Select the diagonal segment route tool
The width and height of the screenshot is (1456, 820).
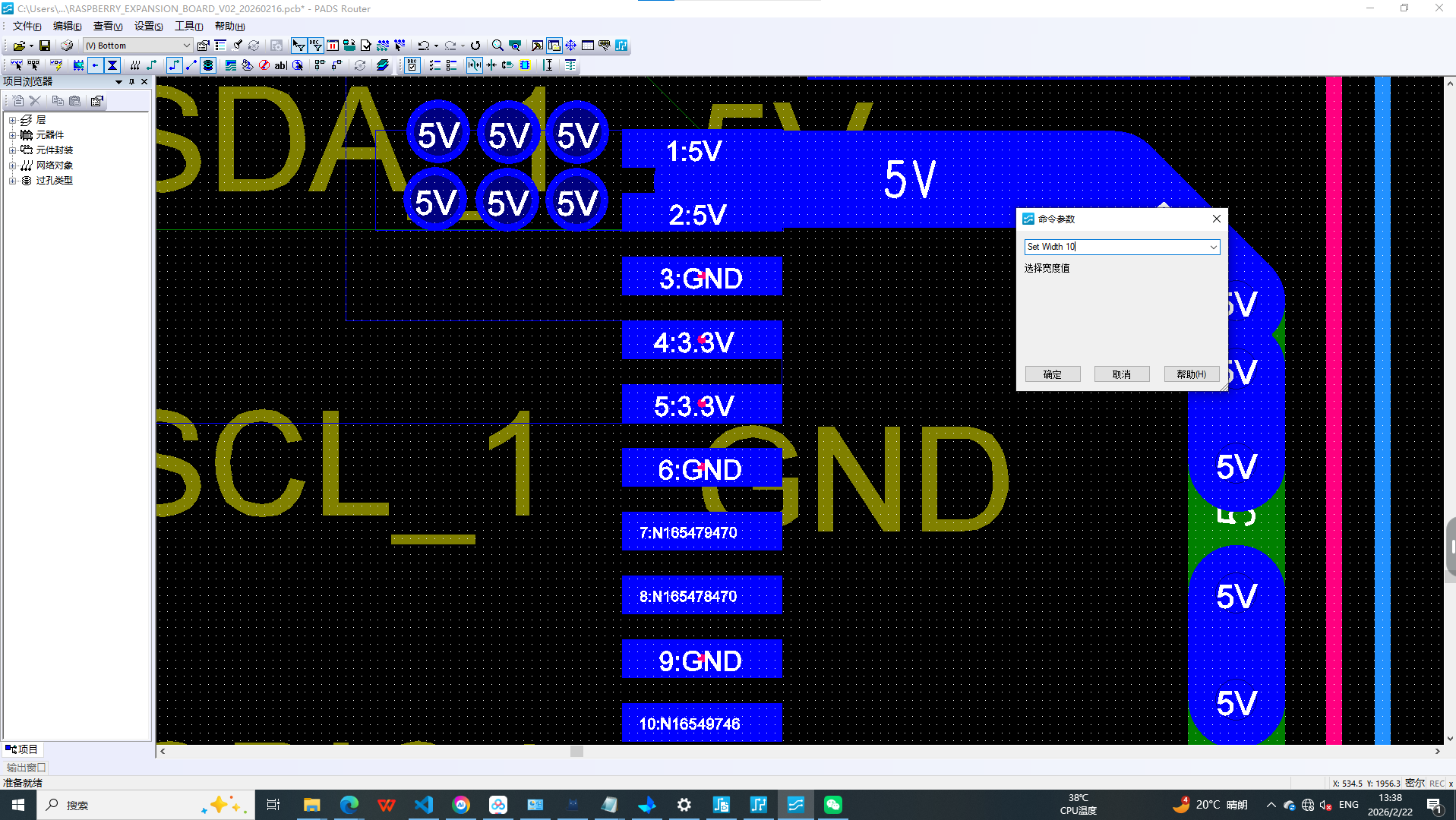191,65
